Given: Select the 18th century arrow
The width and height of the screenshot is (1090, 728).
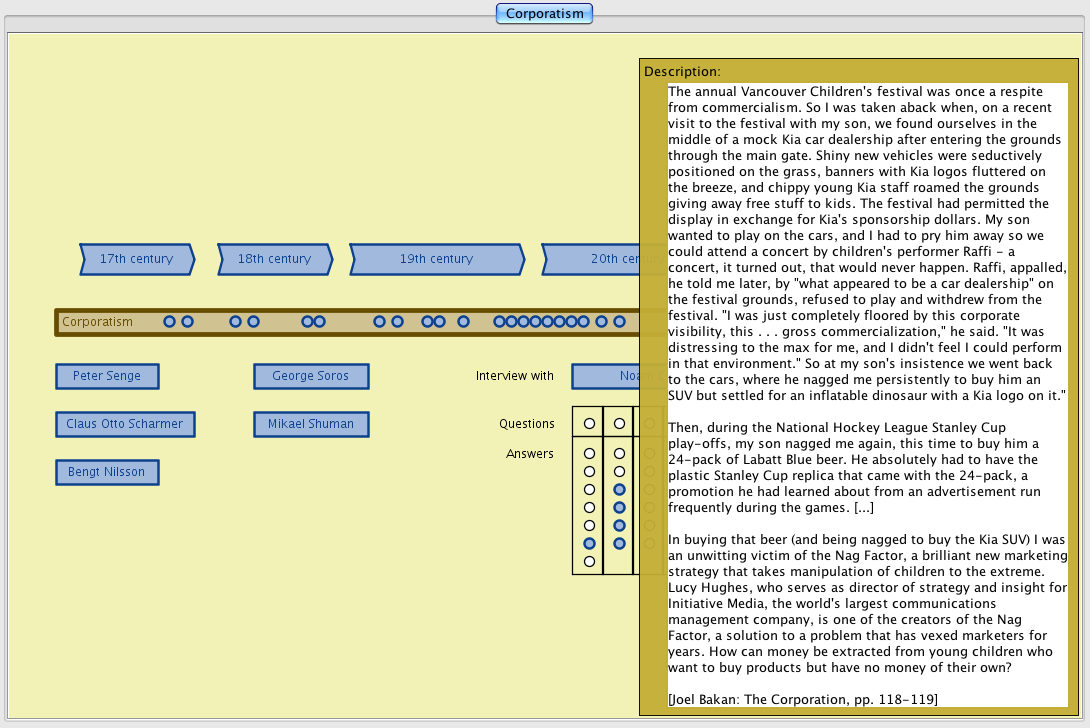Looking at the screenshot, I should [274, 259].
